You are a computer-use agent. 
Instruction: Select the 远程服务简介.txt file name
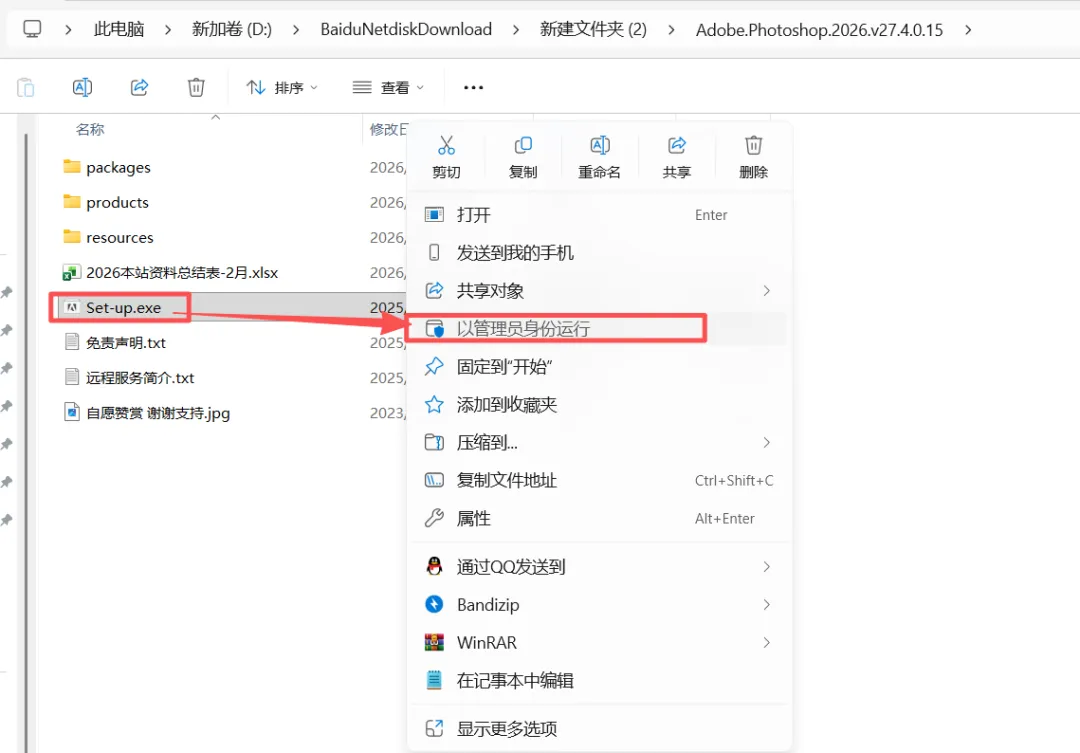click(x=140, y=378)
